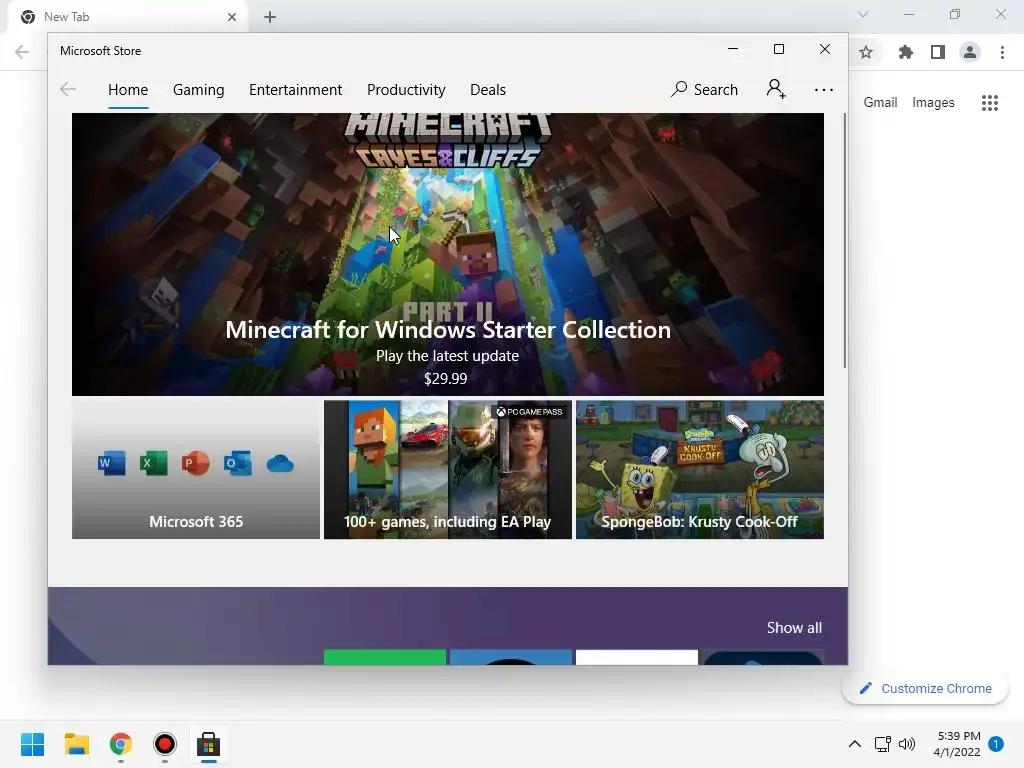Screen dimensions: 1024x768
Task: Click the Outlook icon in Microsoft 365 tile
Action: click(x=237, y=464)
